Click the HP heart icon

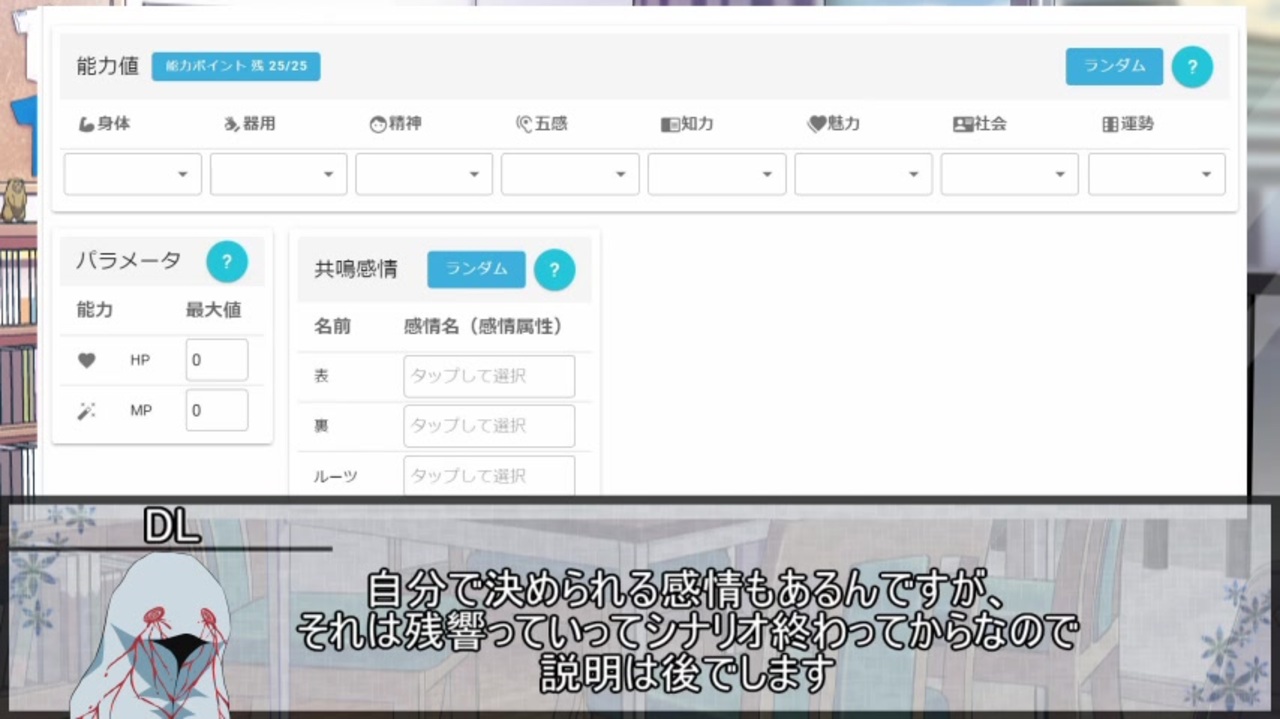87,360
